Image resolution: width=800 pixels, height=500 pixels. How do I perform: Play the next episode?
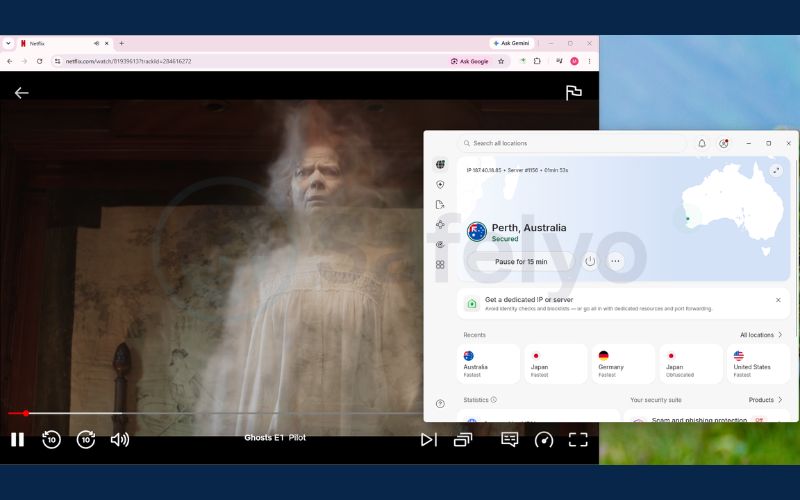(429, 439)
